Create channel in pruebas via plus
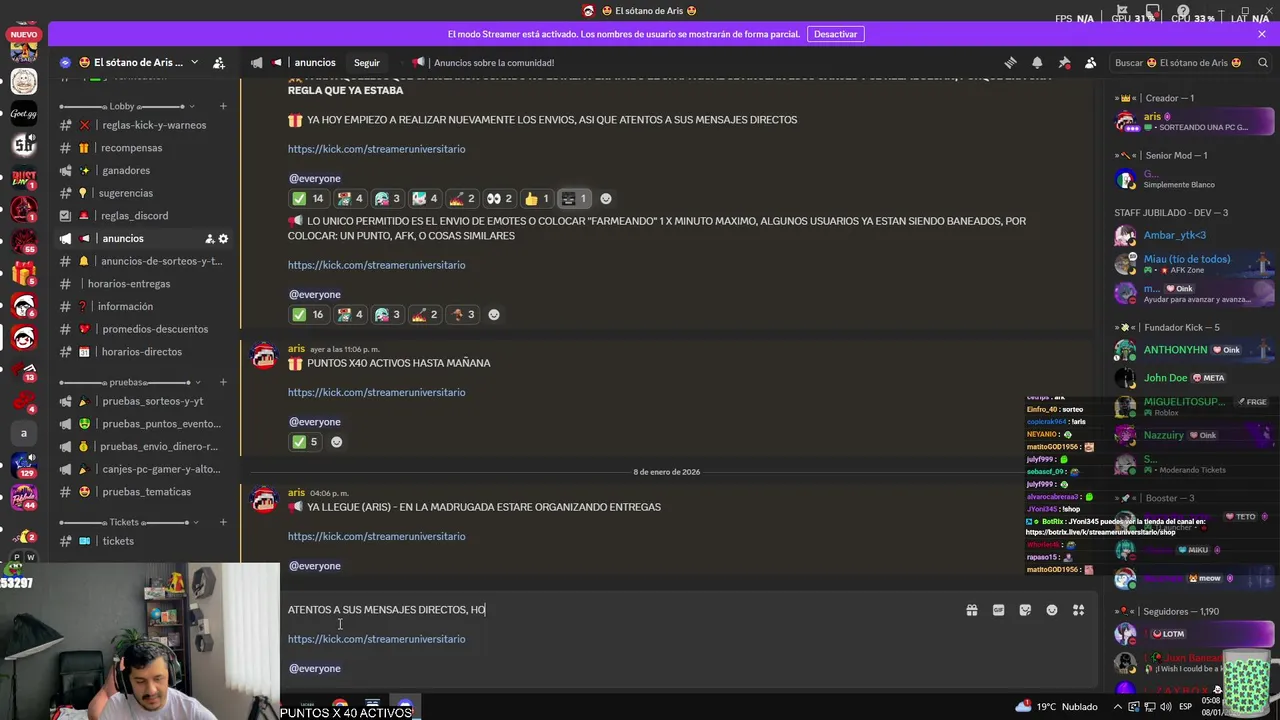The width and height of the screenshot is (1280, 720). pos(223,382)
